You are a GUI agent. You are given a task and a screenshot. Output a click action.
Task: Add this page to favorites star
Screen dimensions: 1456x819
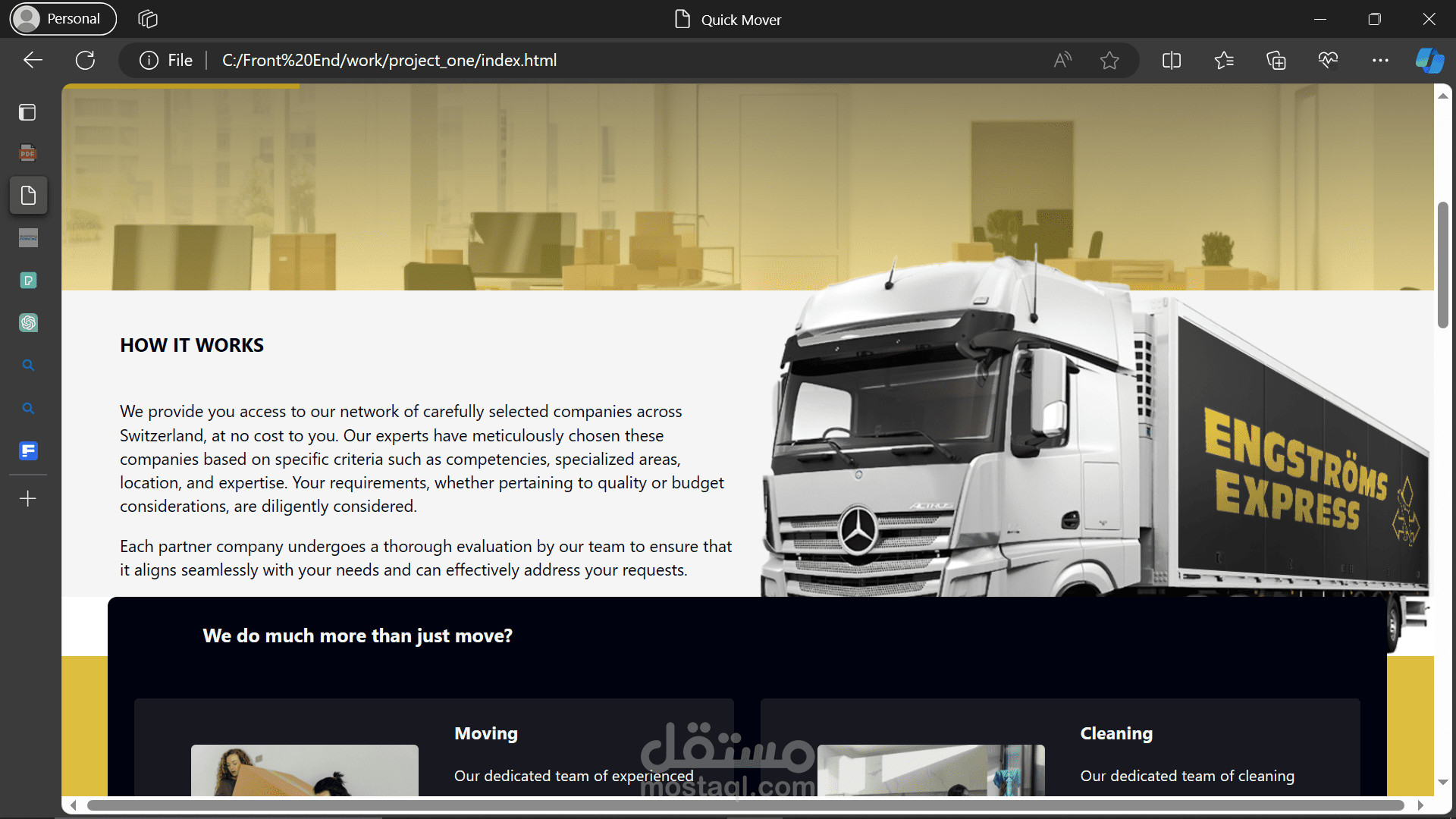[x=1109, y=60]
